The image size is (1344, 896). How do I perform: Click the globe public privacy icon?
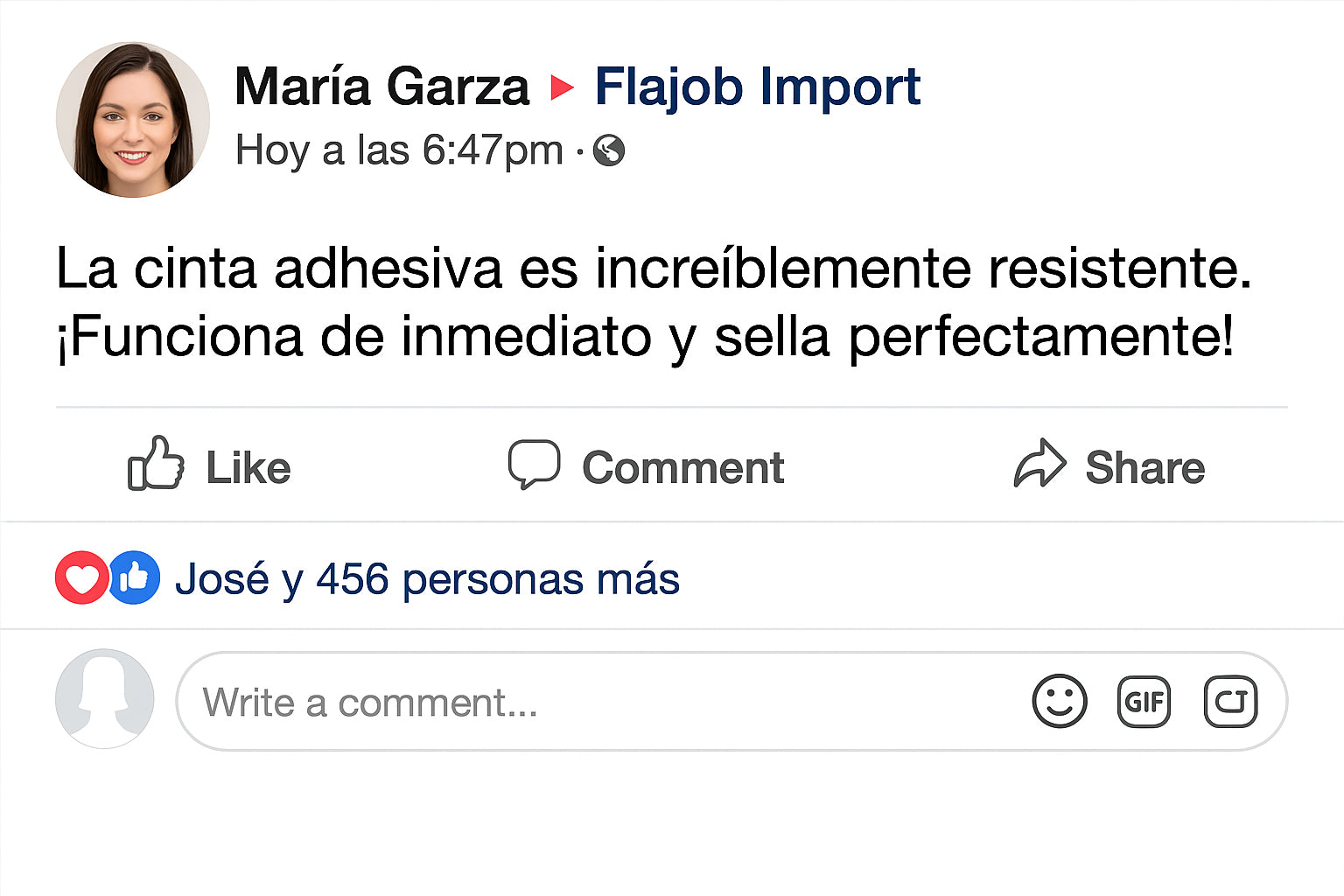609,150
